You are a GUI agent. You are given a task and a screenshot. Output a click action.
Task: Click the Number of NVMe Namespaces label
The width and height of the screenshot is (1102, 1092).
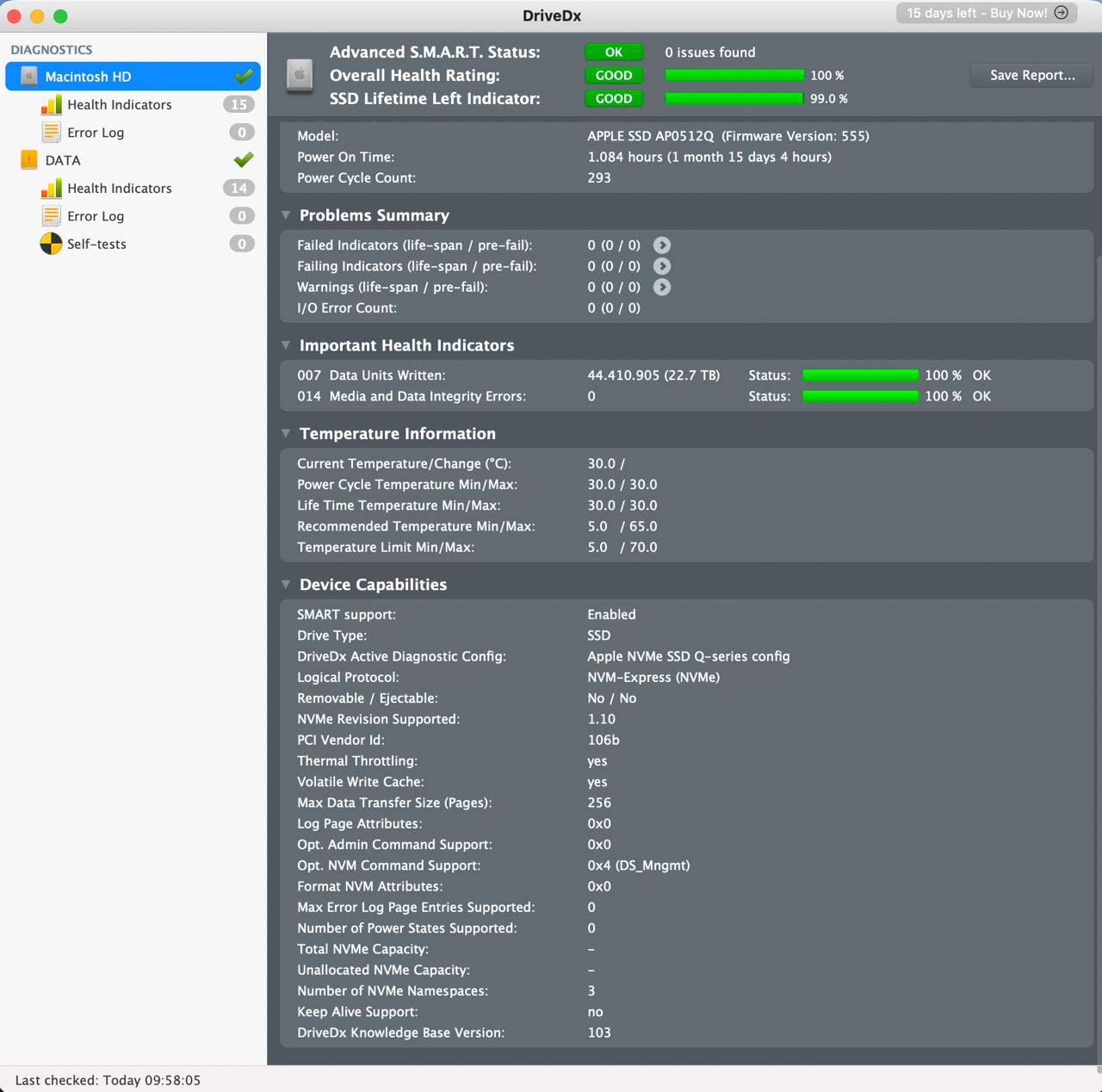[x=393, y=991]
